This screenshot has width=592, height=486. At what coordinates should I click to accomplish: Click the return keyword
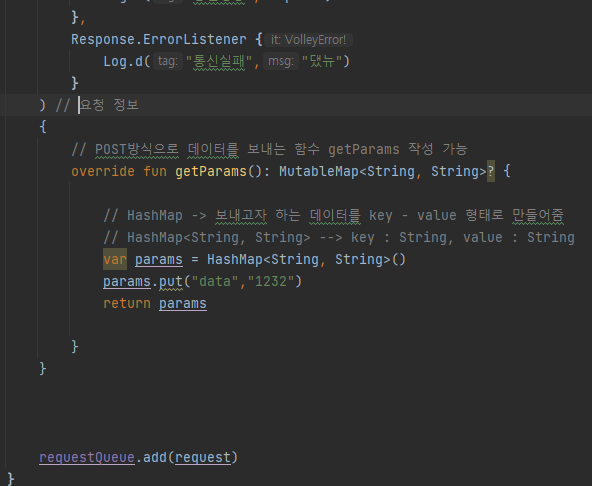tap(127, 303)
